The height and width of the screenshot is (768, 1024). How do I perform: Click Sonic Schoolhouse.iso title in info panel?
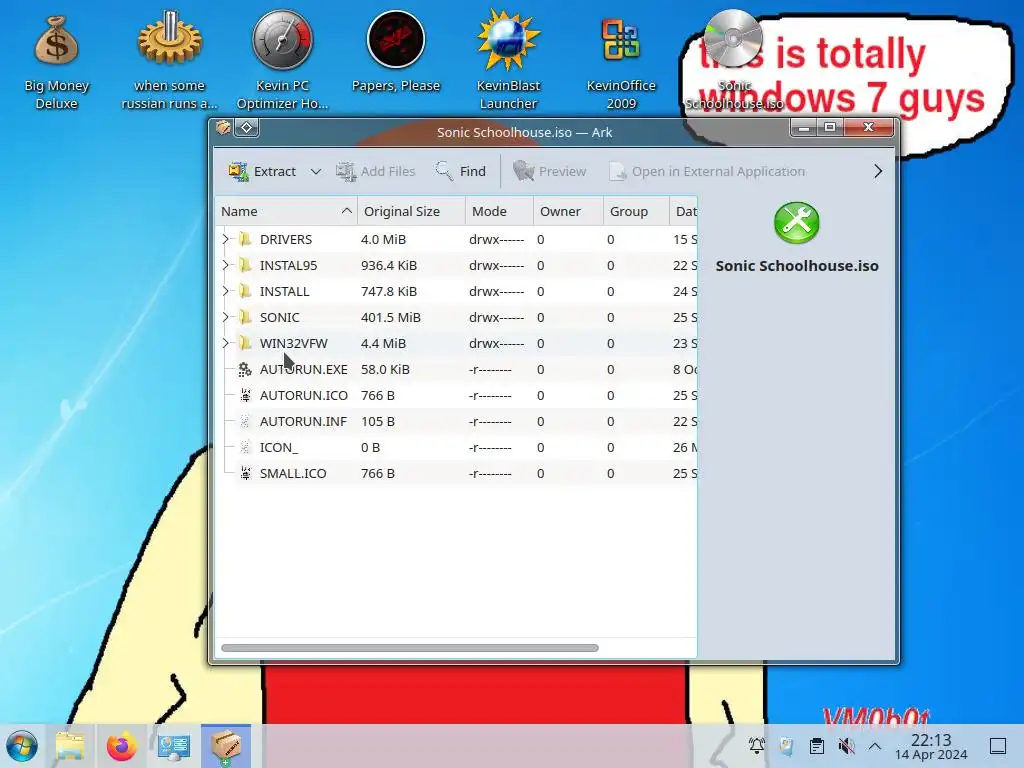click(797, 266)
